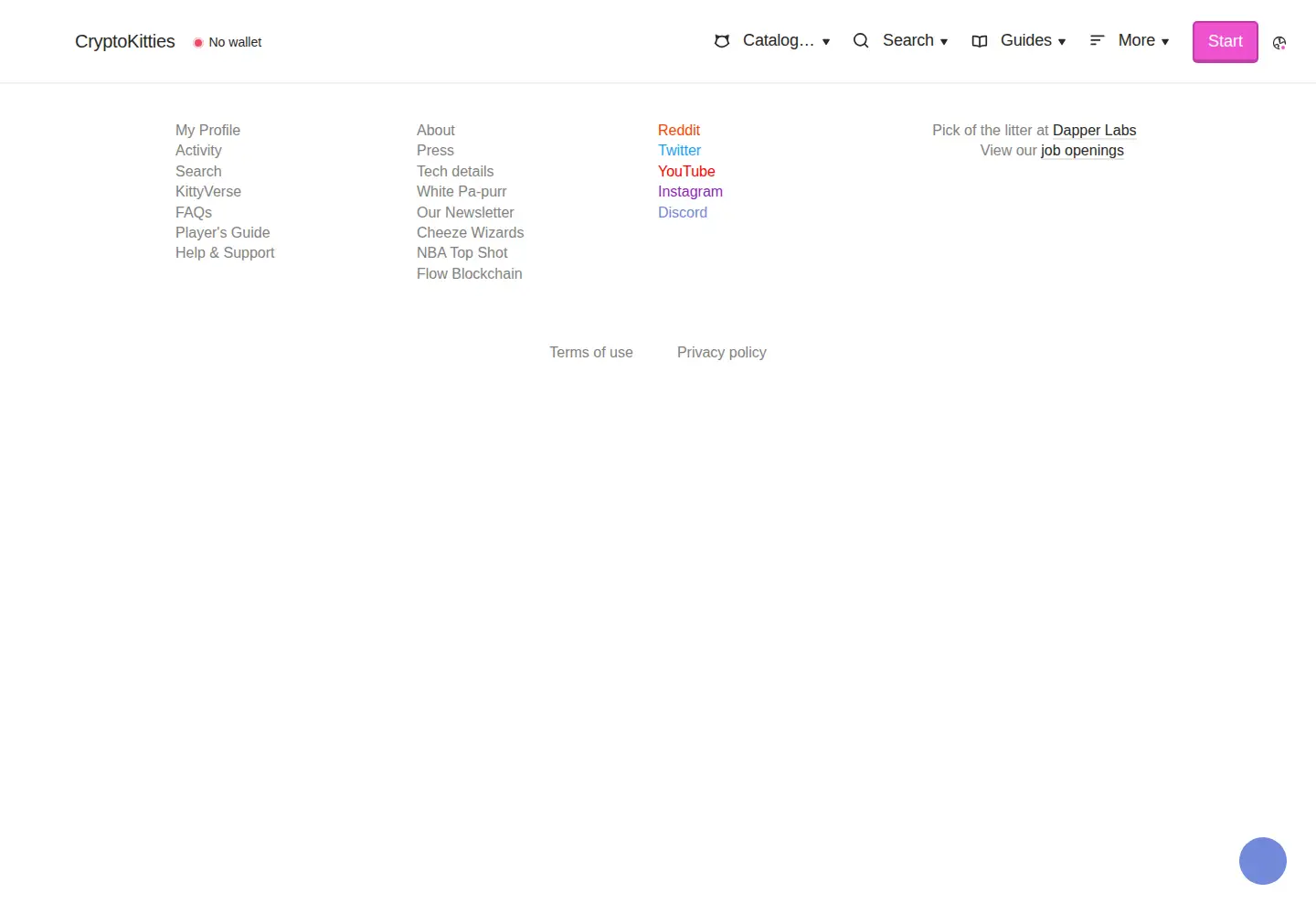Open the Activity footer link
The image size is (1316, 914).
(x=198, y=151)
